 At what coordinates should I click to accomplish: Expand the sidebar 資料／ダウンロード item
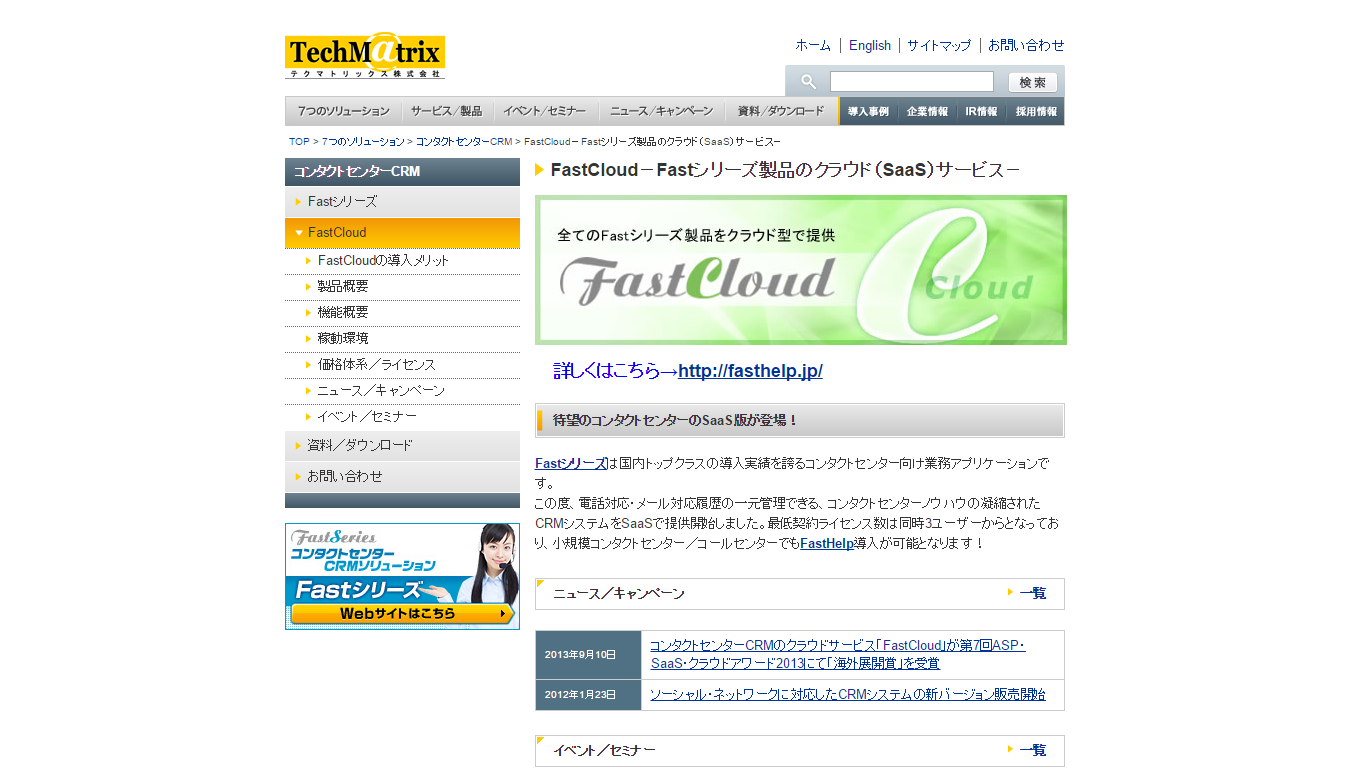402,446
